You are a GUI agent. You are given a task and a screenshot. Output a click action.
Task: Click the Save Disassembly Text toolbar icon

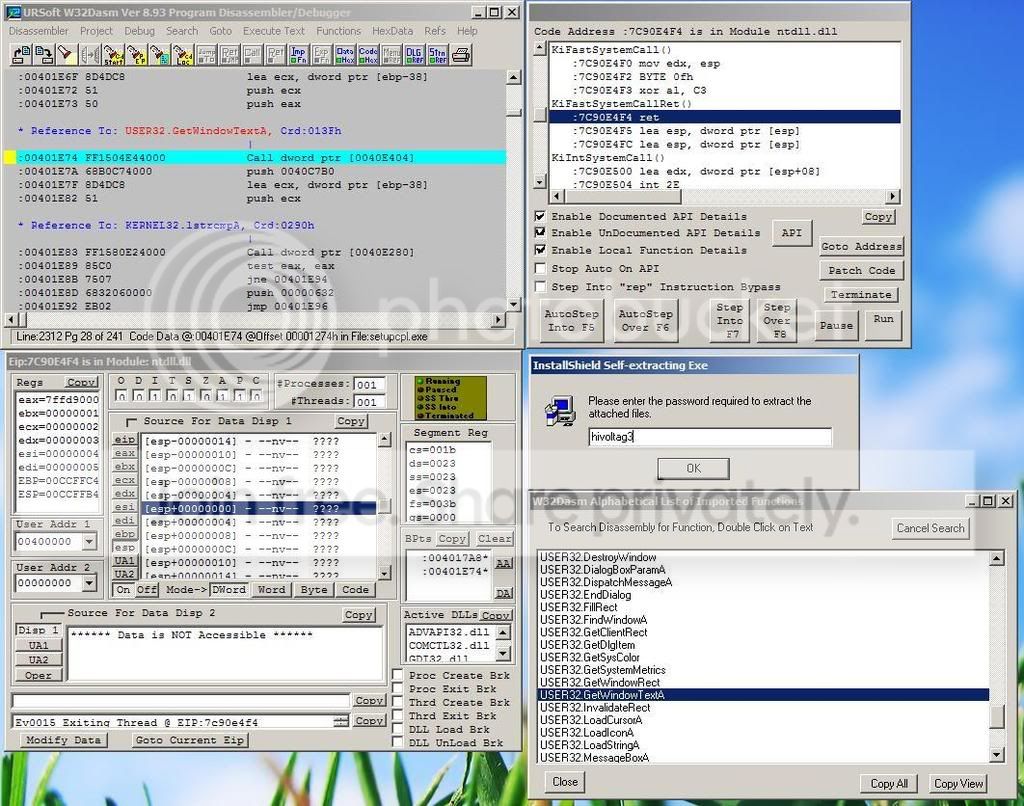44,55
